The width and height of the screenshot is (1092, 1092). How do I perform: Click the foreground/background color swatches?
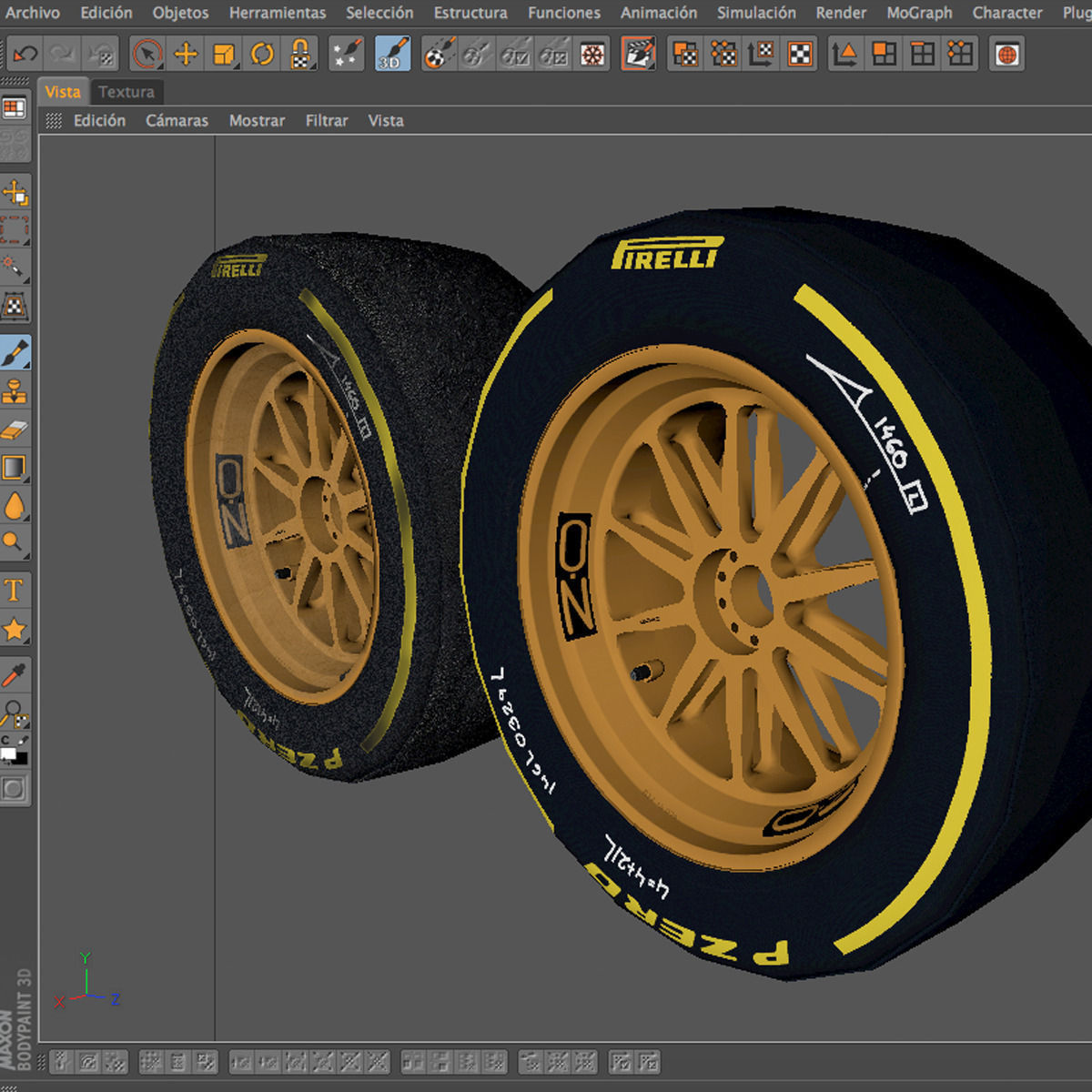[15, 755]
